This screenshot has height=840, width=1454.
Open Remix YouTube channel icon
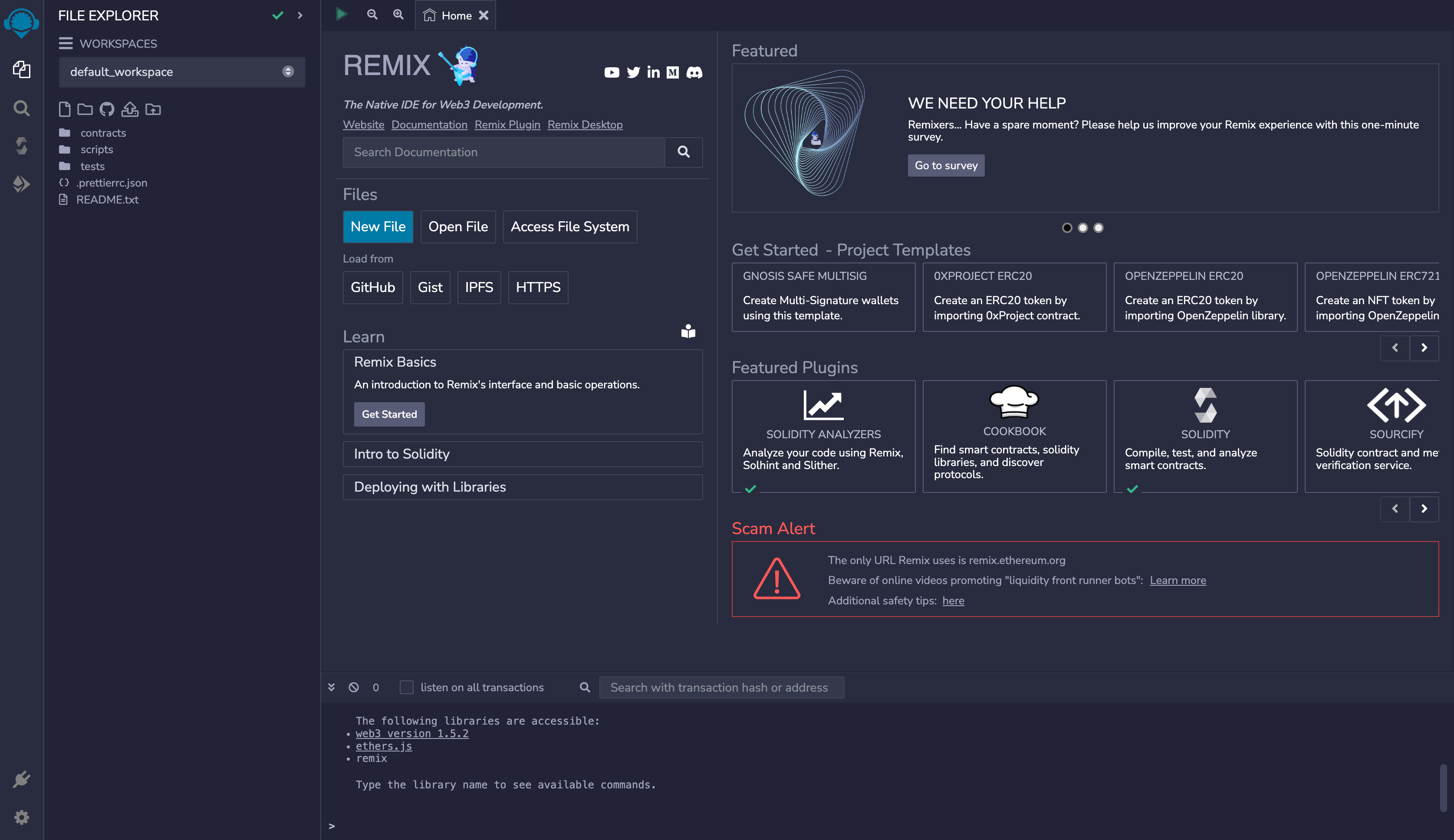click(x=612, y=72)
